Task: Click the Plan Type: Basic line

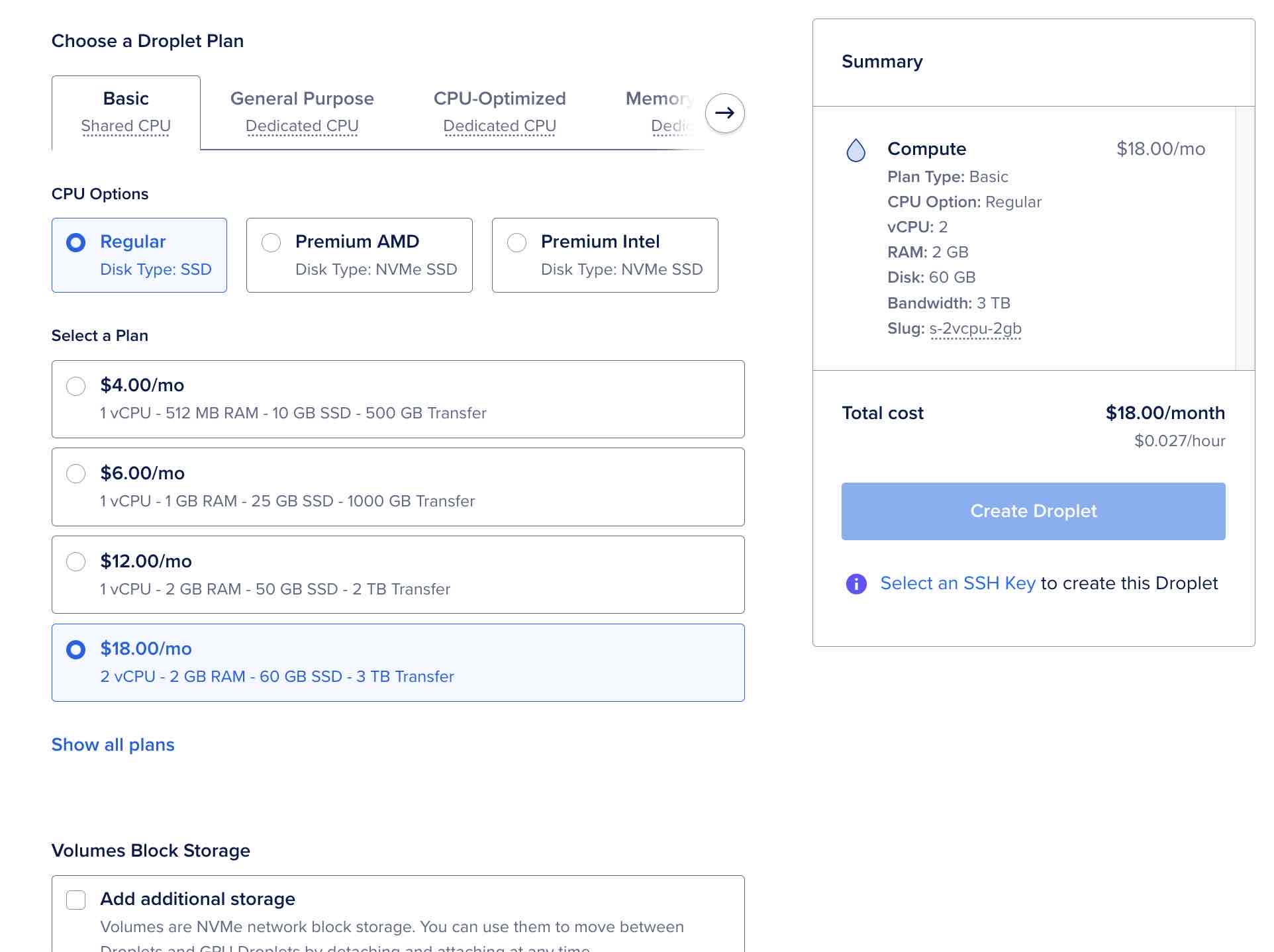Action: (x=948, y=177)
